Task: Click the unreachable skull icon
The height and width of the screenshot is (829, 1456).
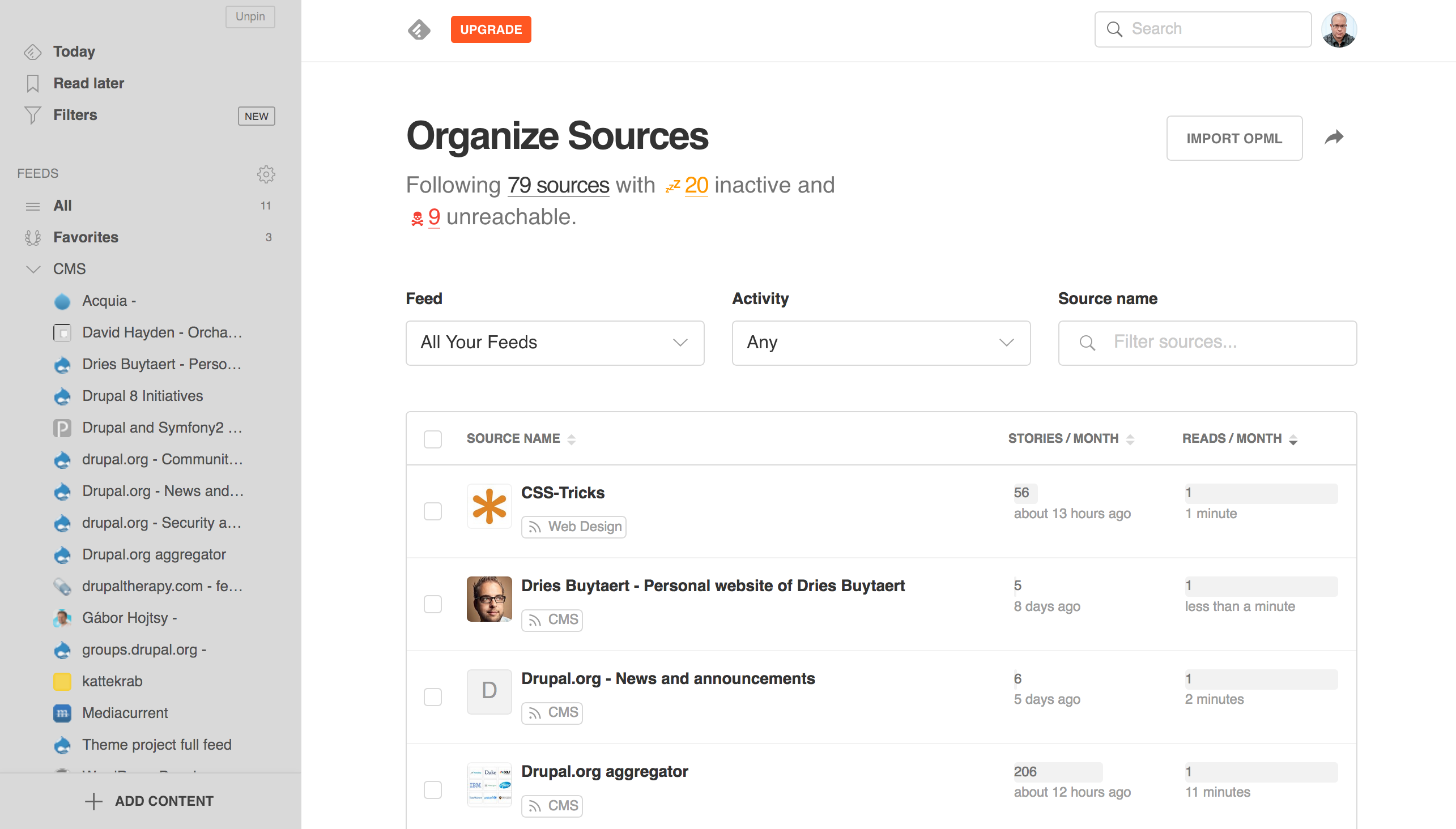Action: [417, 219]
